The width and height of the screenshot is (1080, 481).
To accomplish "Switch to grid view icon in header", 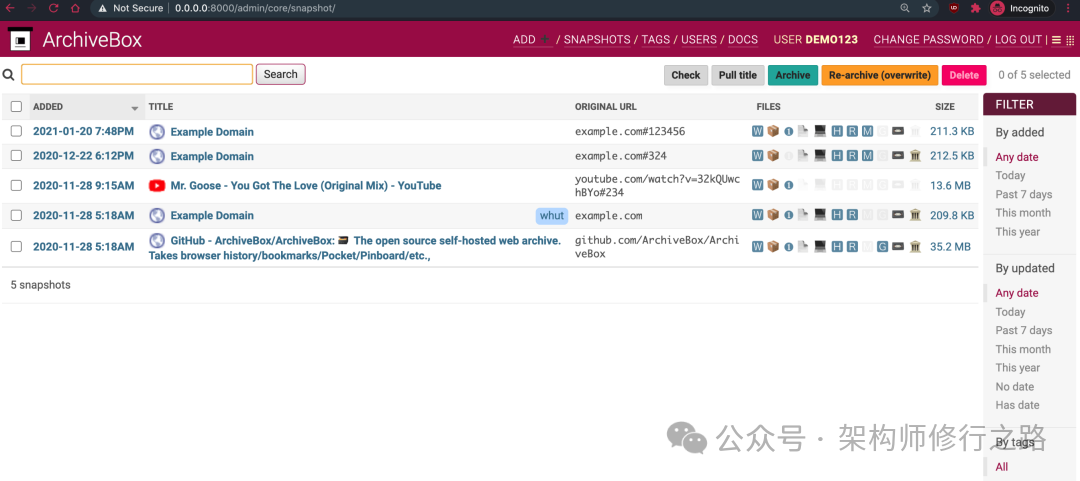I will (1069, 40).
